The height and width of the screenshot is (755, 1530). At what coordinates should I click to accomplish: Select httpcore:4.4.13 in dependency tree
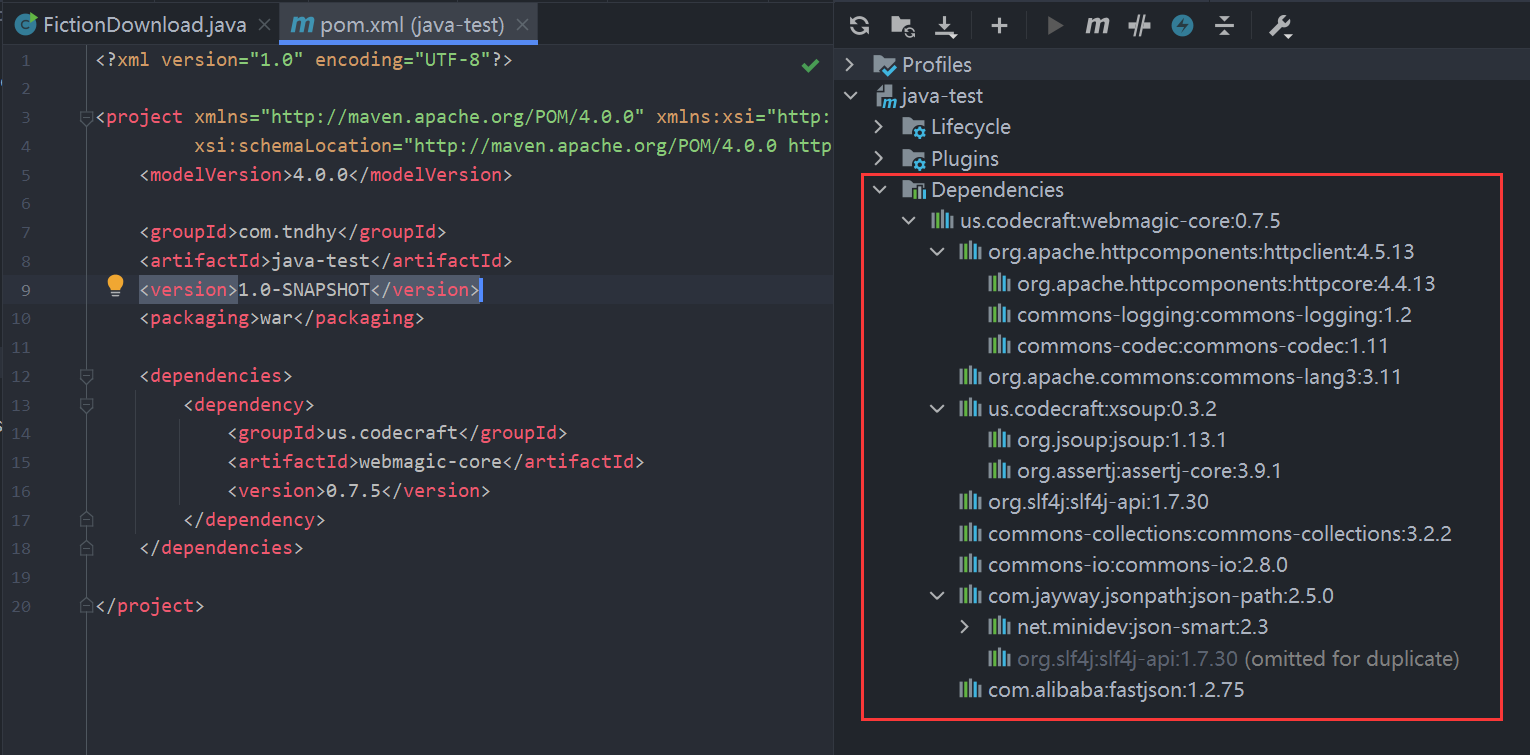[x=1226, y=283]
